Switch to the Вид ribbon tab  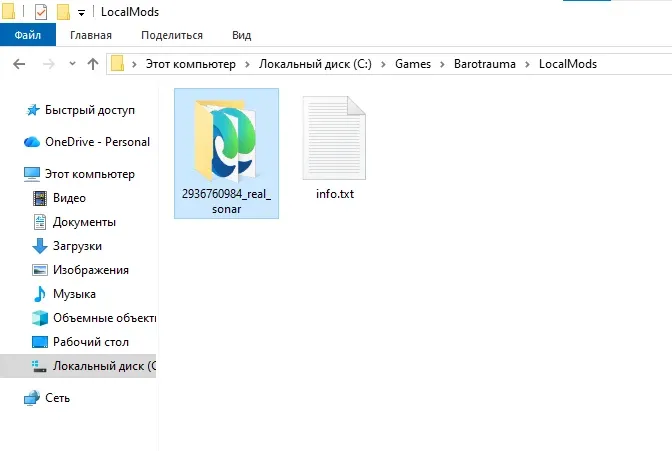point(241,35)
